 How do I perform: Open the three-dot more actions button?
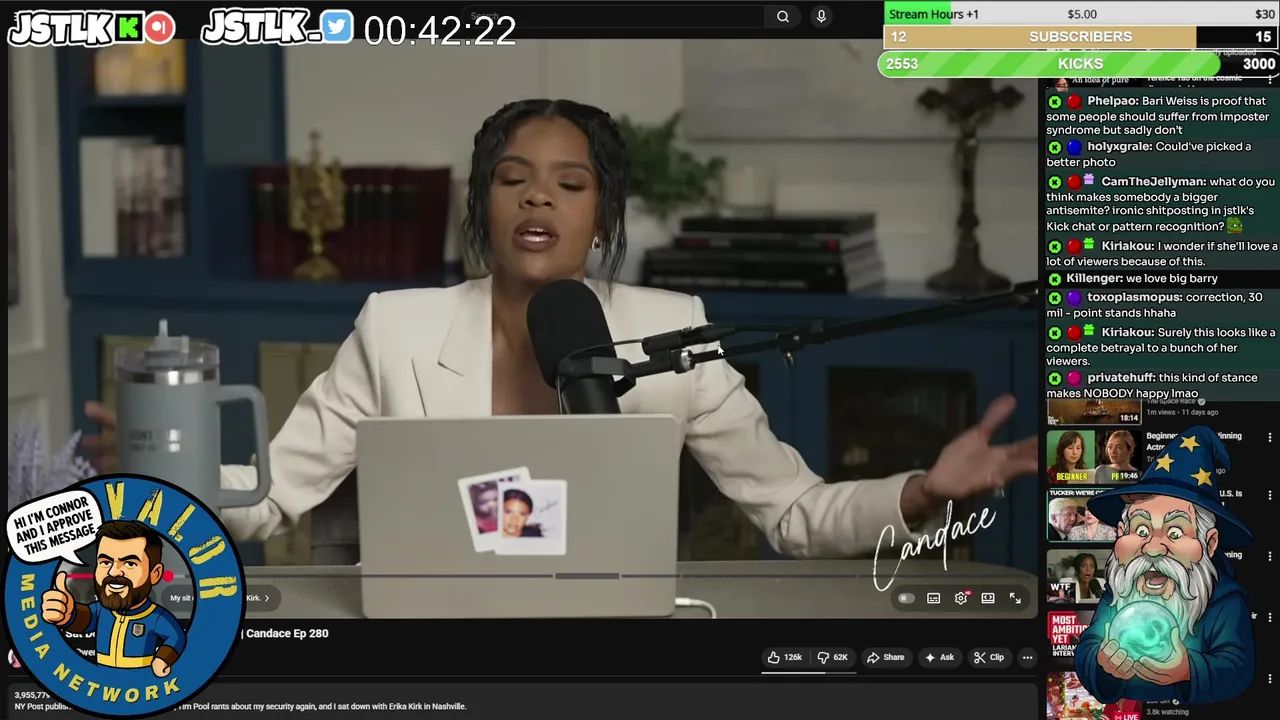click(x=1027, y=657)
